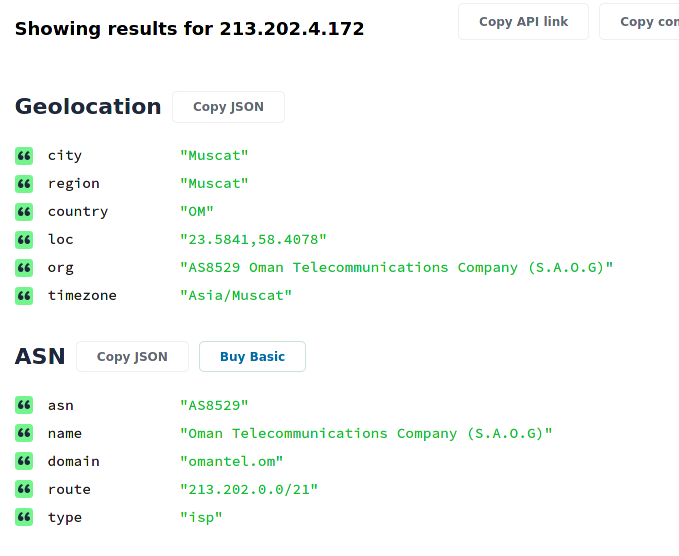The image size is (679, 556).
Task: Click the quote icon next to org
Action: [x=24, y=268]
